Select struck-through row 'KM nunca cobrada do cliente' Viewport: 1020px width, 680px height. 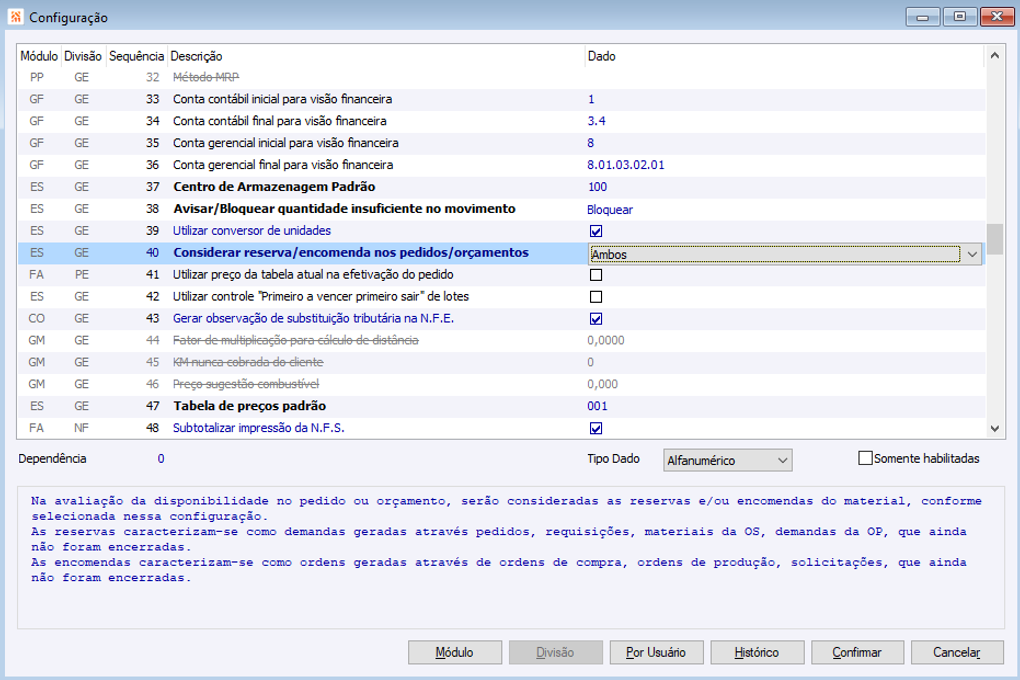coord(501,362)
